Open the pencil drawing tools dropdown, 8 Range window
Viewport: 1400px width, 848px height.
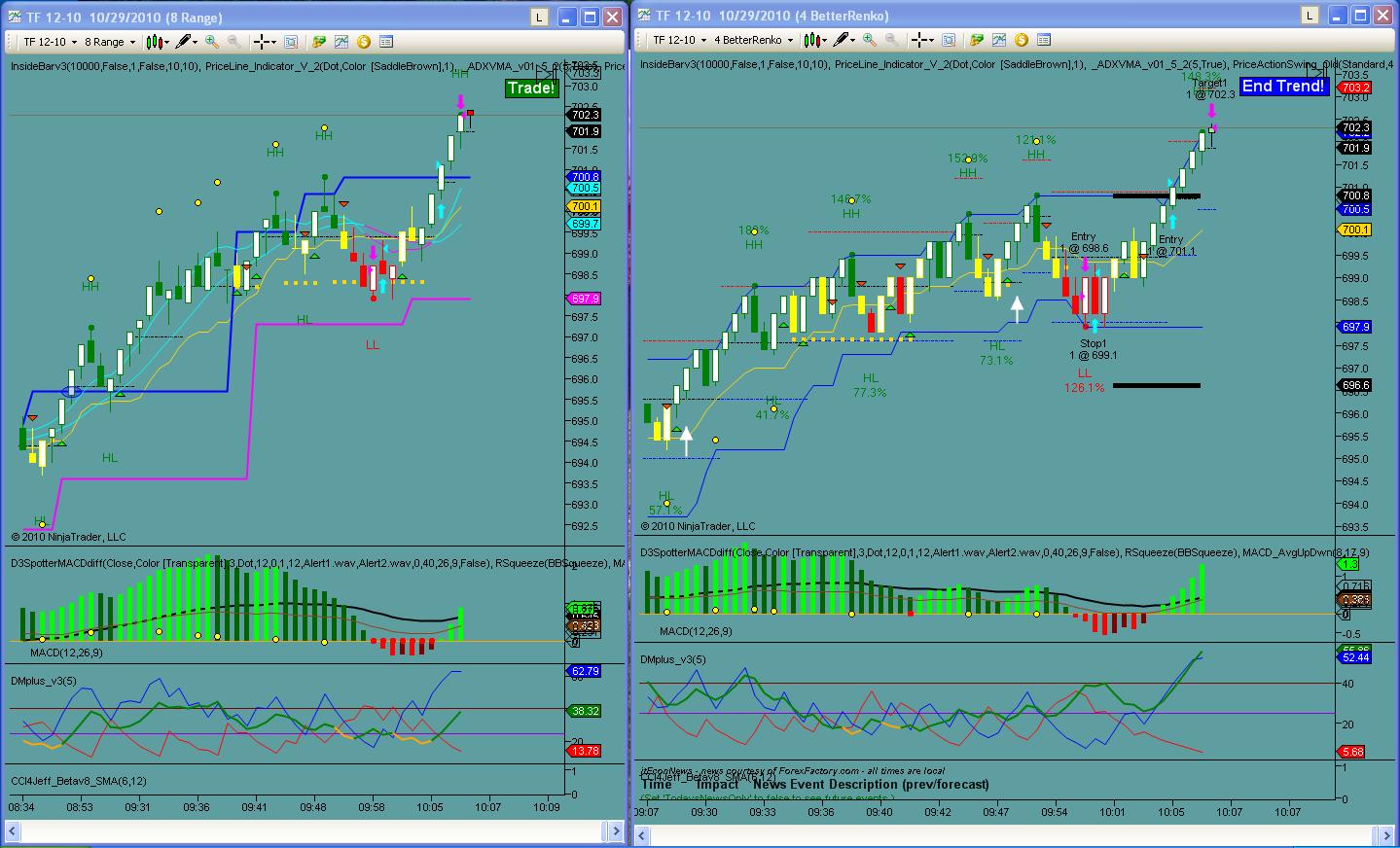pyautogui.click(x=186, y=42)
